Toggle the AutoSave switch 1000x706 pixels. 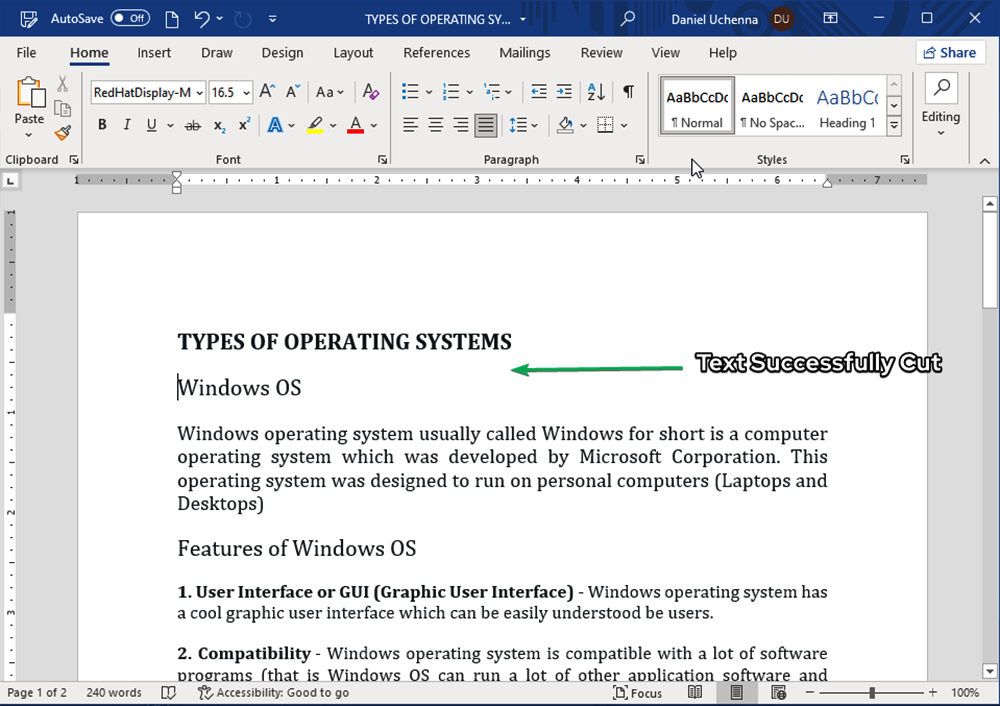130,18
